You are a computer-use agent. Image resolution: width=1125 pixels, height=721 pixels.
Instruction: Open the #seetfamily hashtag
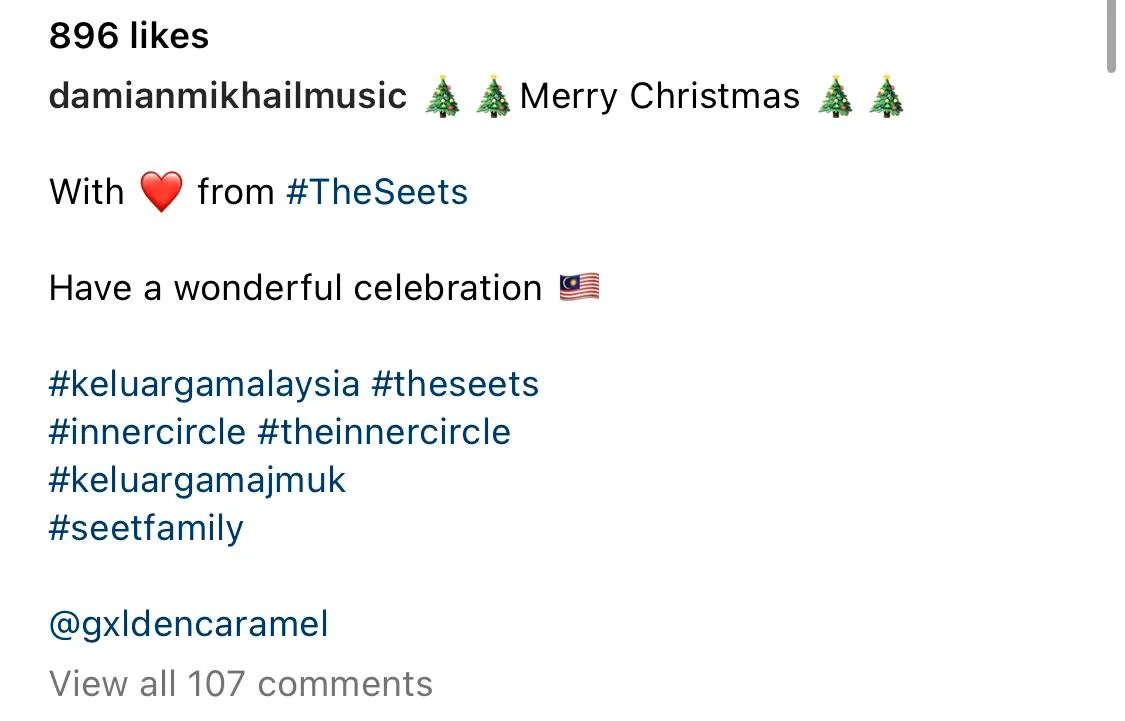[146, 528]
